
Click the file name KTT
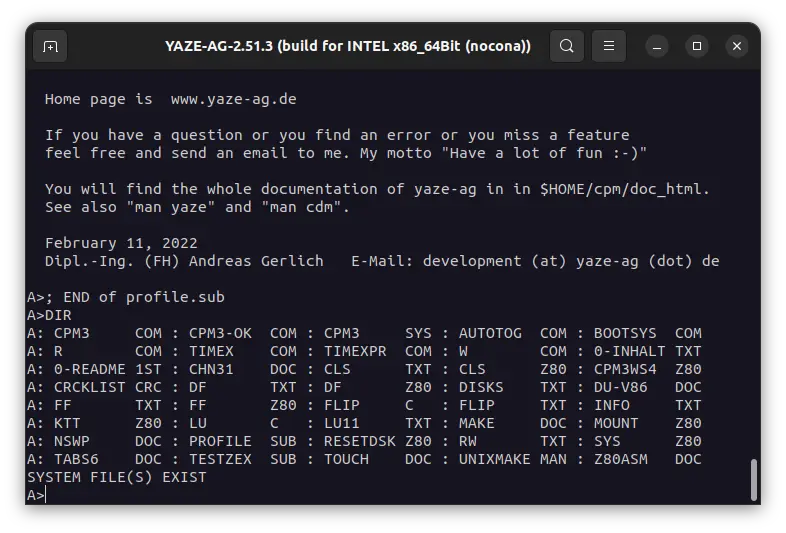coord(67,423)
